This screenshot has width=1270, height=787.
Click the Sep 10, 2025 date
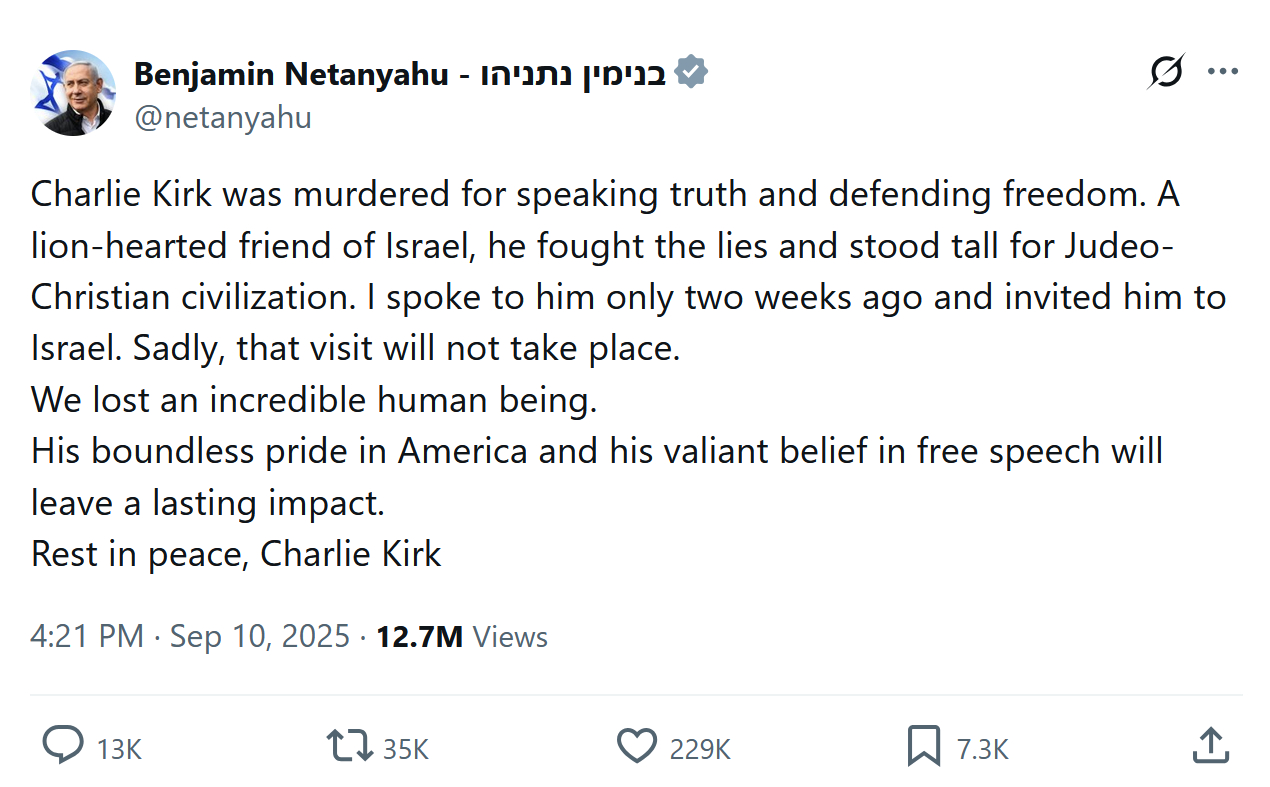click(x=260, y=637)
